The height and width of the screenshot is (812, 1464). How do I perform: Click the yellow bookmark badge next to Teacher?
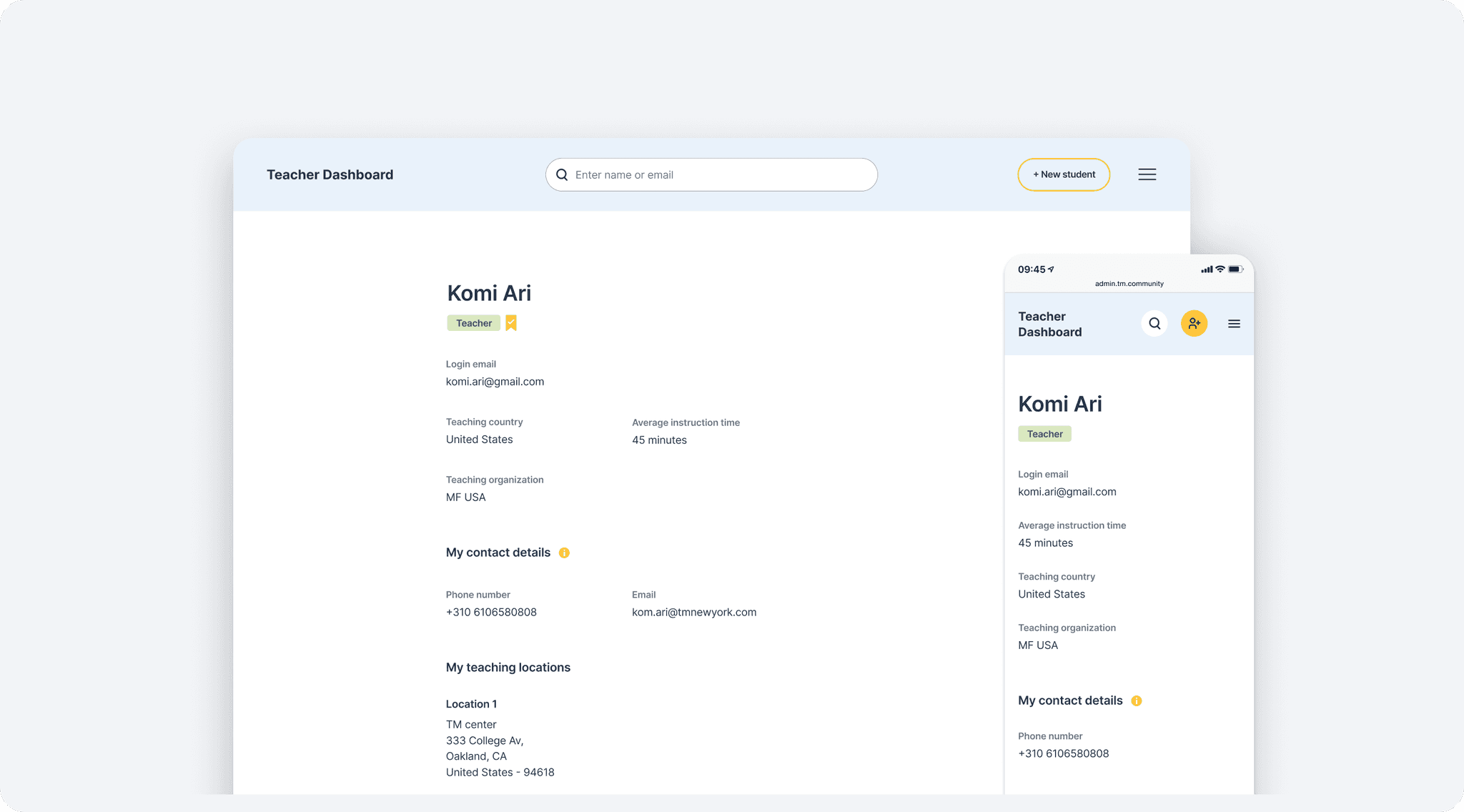[511, 323]
